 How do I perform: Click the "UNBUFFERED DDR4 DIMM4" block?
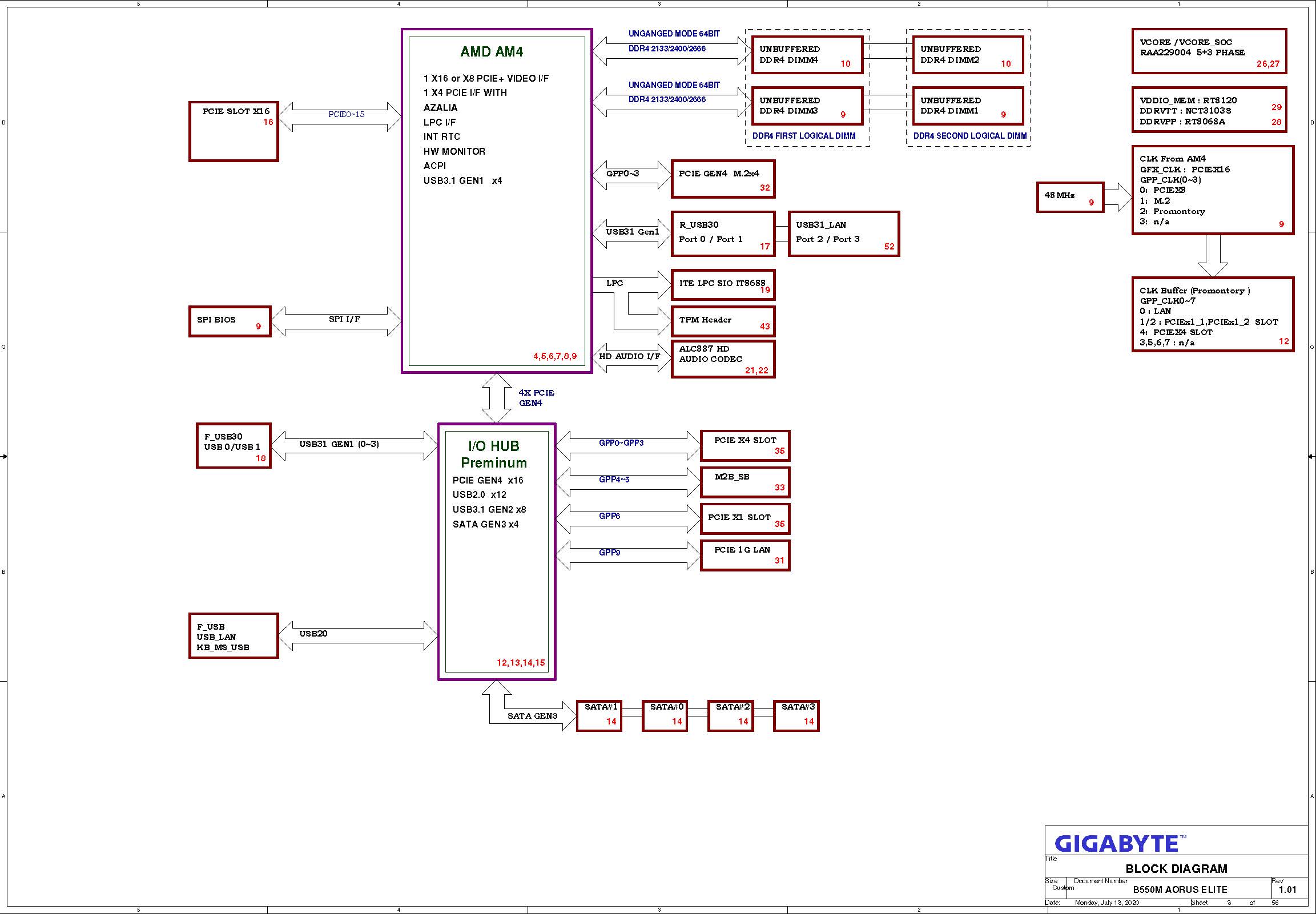click(807, 55)
